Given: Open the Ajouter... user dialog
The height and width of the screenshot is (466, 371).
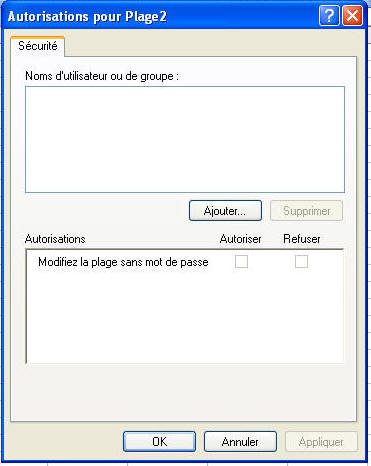Looking at the screenshot, I should (x=225, y=211).
